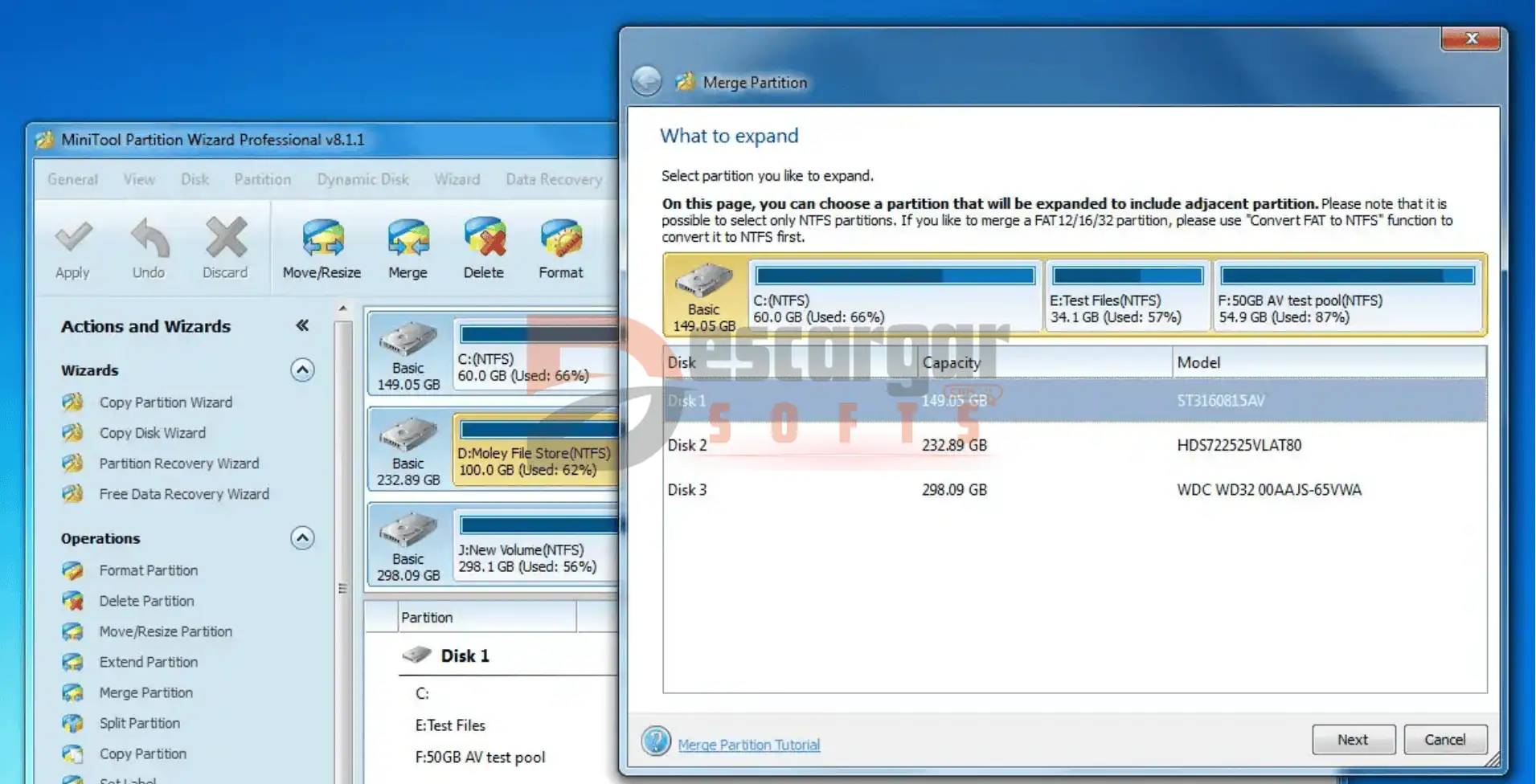
Task: Open the Merge Partition Tutorial link
Action: (748, 745)
